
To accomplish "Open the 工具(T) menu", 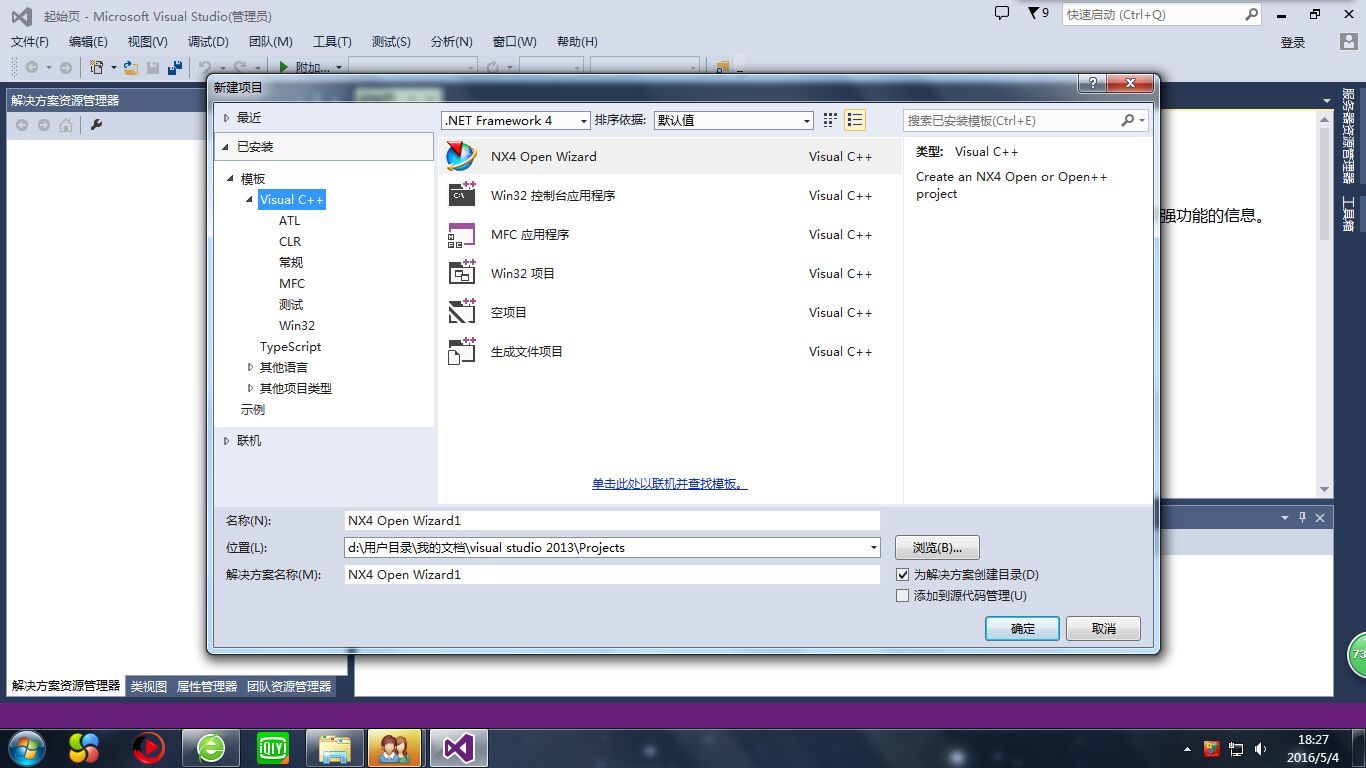I will click(332, 42).
